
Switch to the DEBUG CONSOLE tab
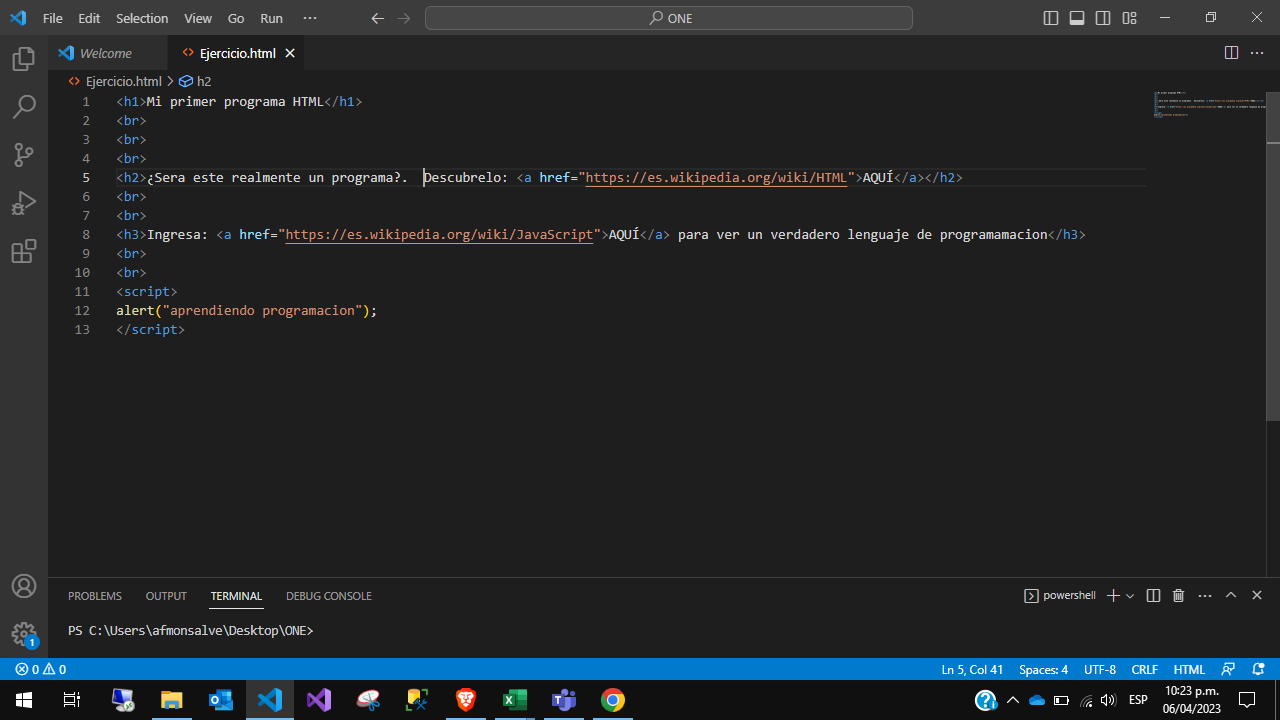coord(329,596)
